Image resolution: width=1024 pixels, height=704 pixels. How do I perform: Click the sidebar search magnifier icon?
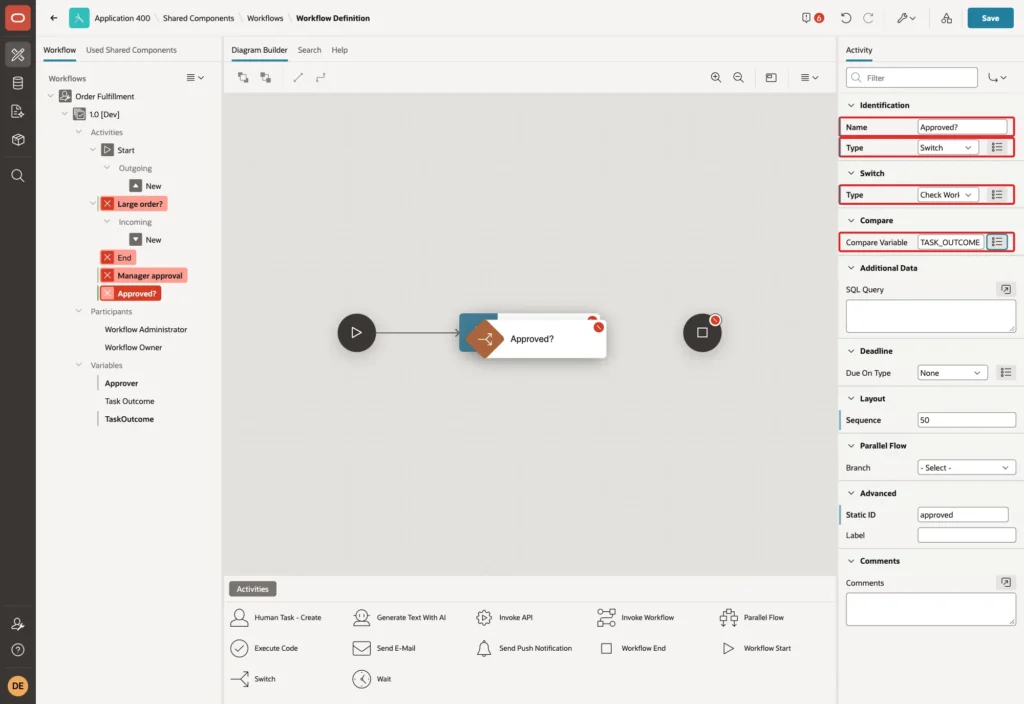(18, 176)
